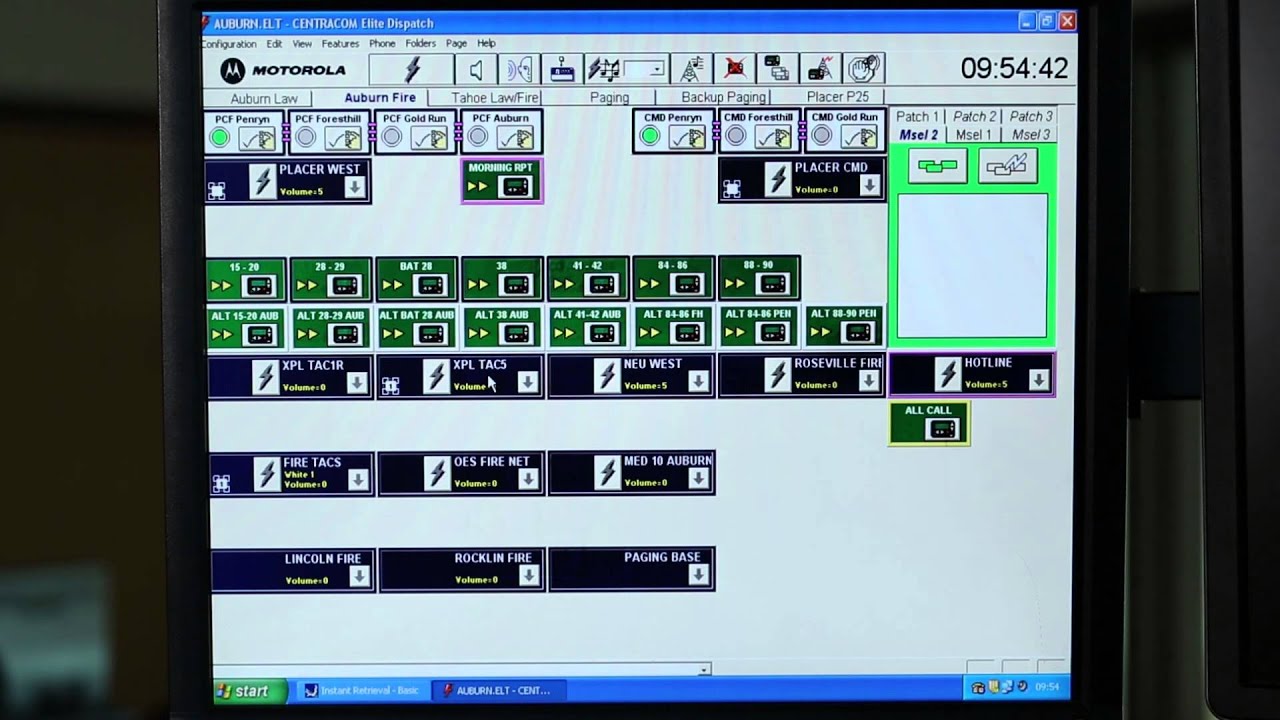Switch to the Backup Paging tab
Viewport: 1280px width, 720px height.
723,97
